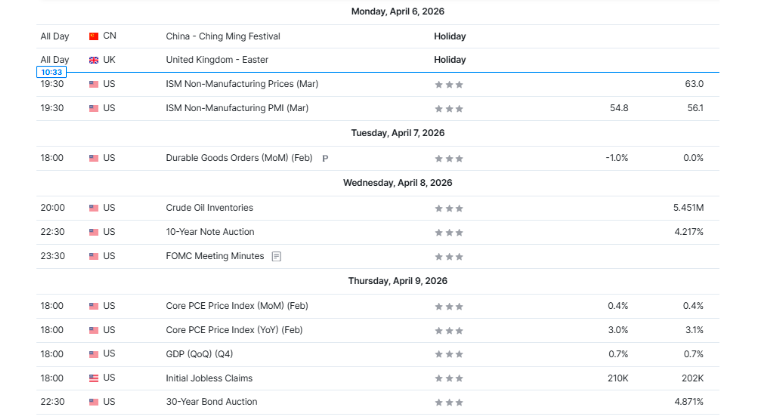Click the star rating for Core PCE Price Index (YoY)
This screenshot has height=416, width=768.
[x=448, y=330]
